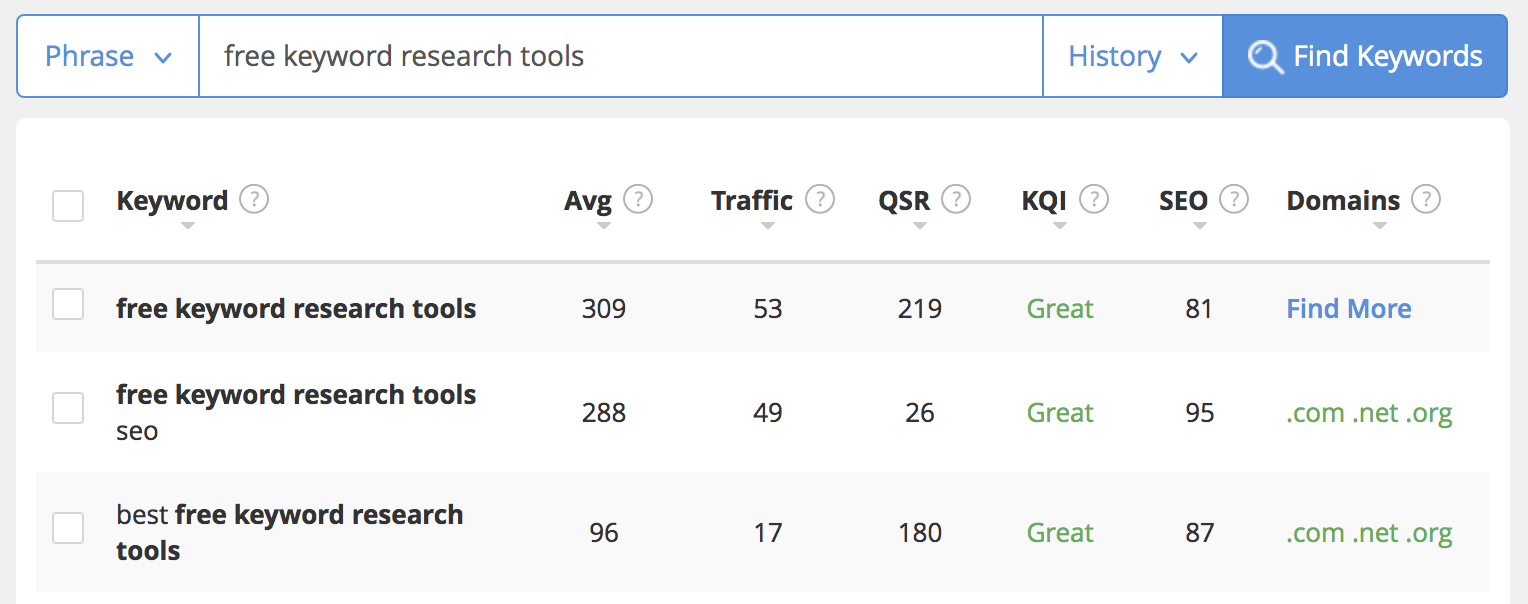Click the SEO score 87
The width and height of the screenshot is (1528, 604).
pos(1199,533)
